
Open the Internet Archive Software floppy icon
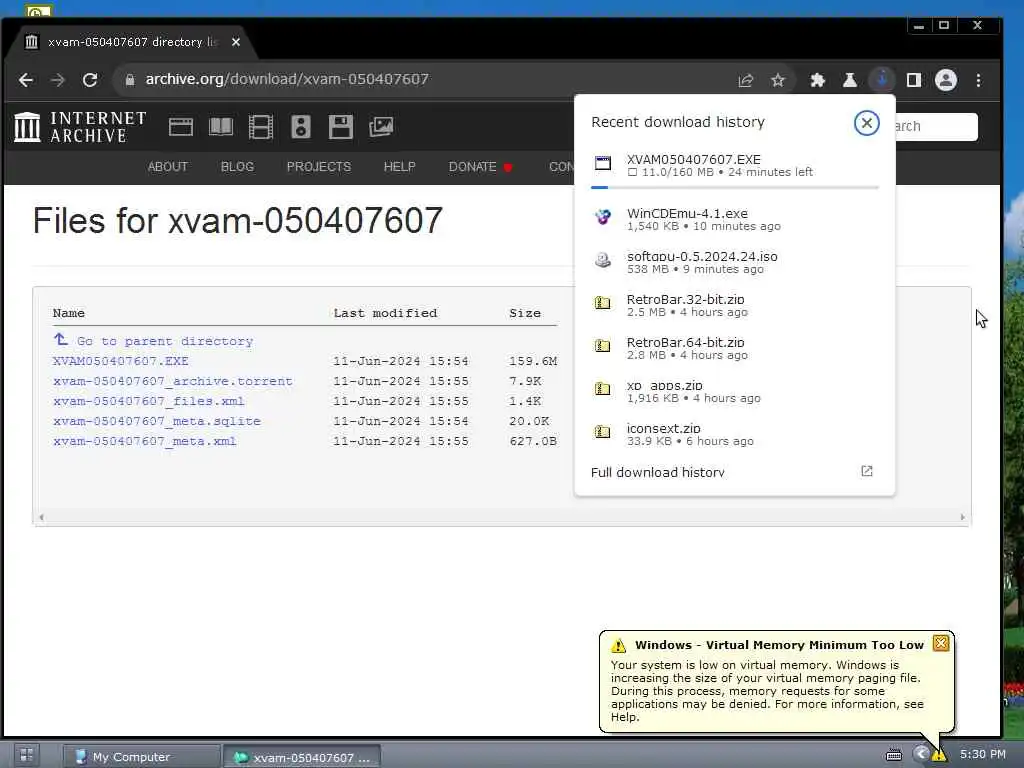(x=340, y=127)
